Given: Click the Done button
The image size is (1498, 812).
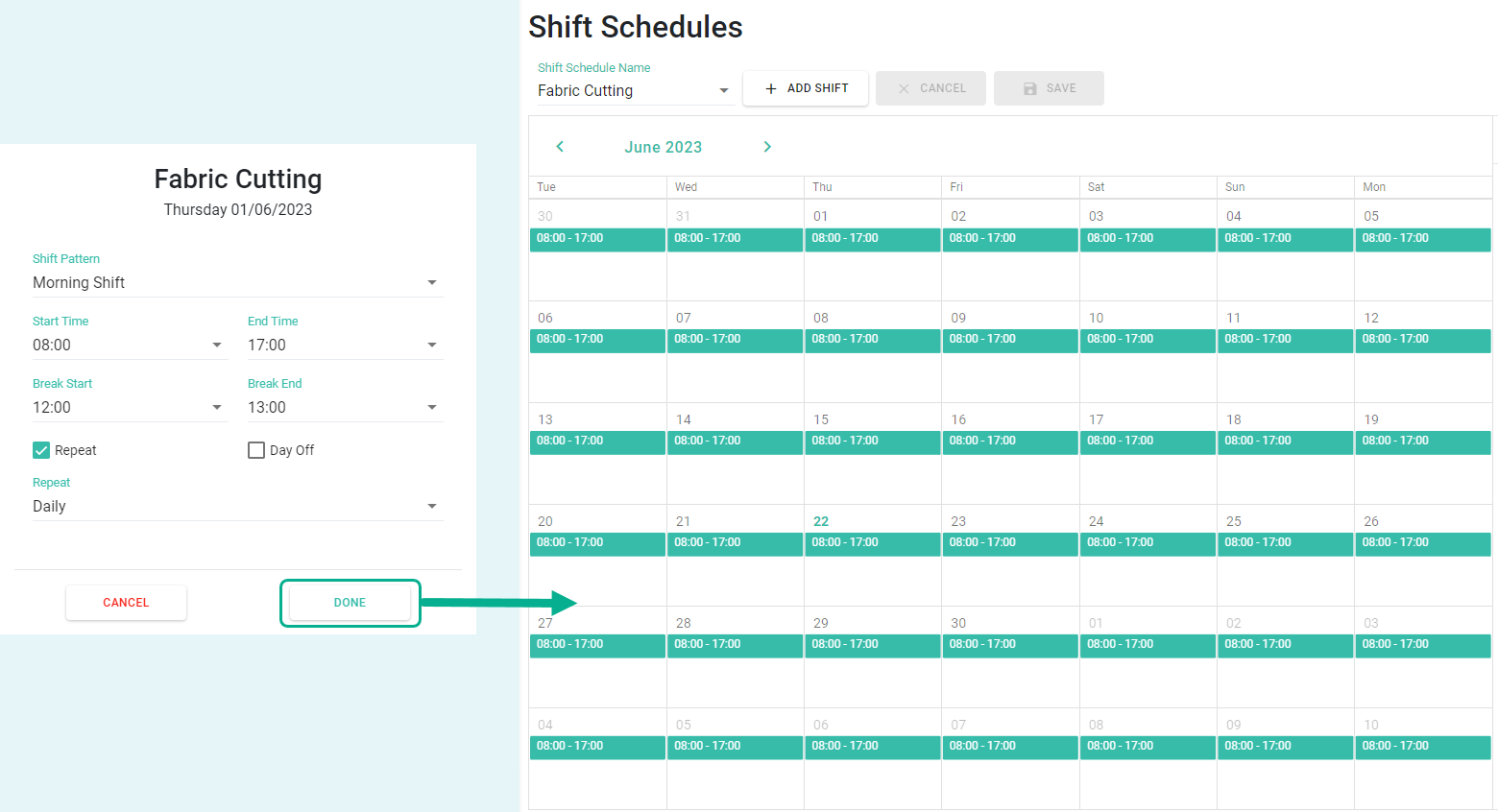Looking at the screenshot, I should coord(350,603).
